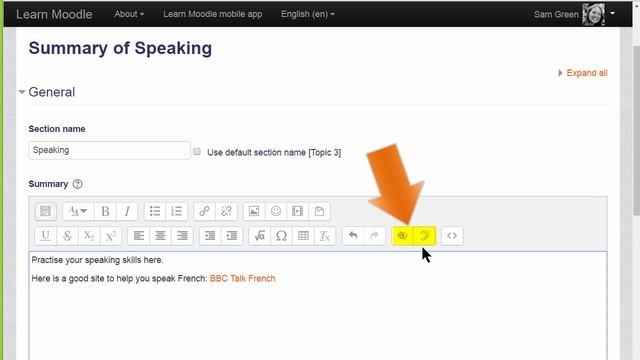
Task: Apply superscript formatting
Action: pos(111,236)
